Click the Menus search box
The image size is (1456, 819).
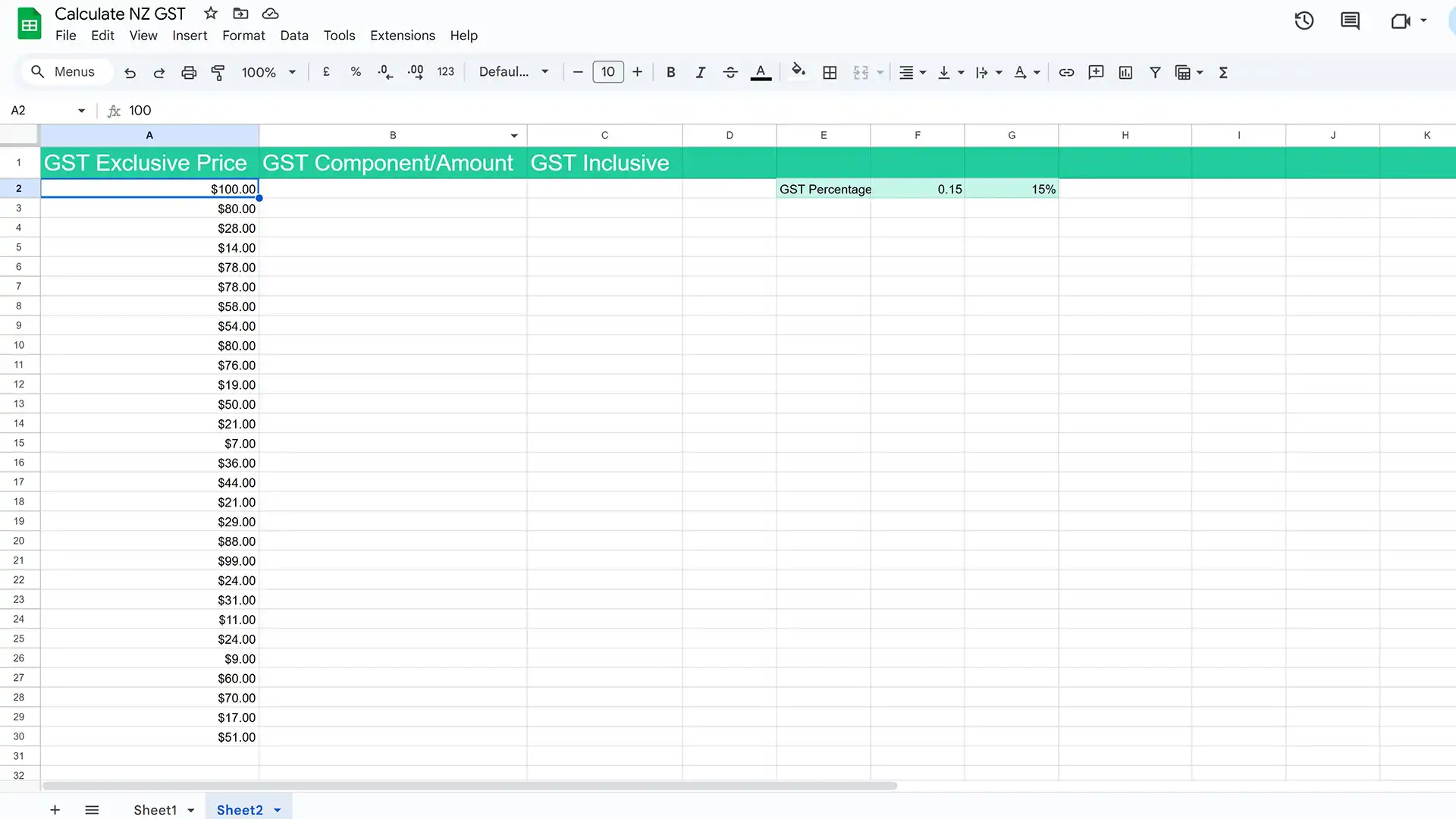point(66,72)
